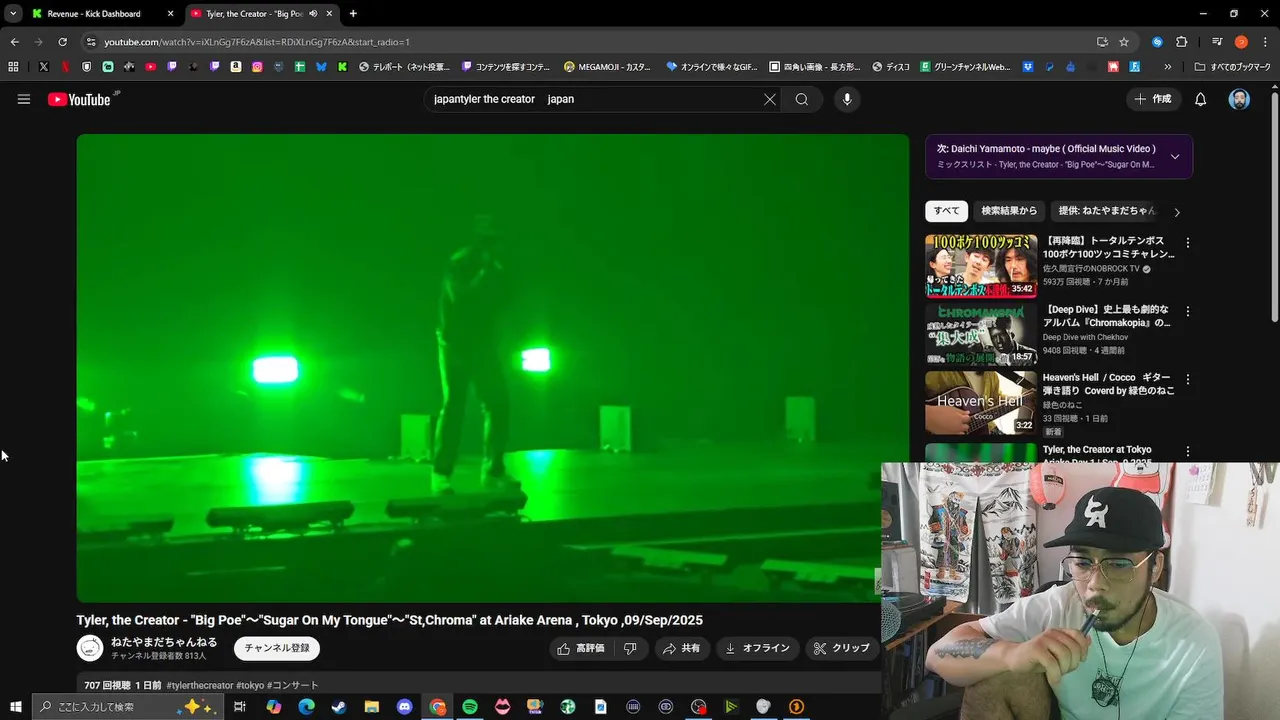
Task: Start voice search with the microphone
Action: [847, 99]
